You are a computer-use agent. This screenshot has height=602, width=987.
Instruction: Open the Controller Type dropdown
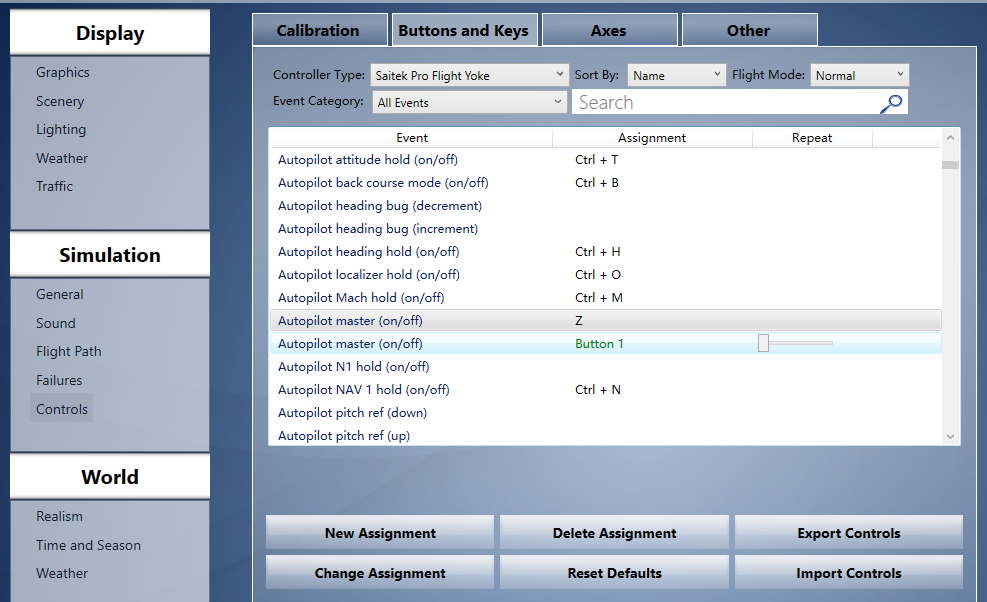(469, 75)
